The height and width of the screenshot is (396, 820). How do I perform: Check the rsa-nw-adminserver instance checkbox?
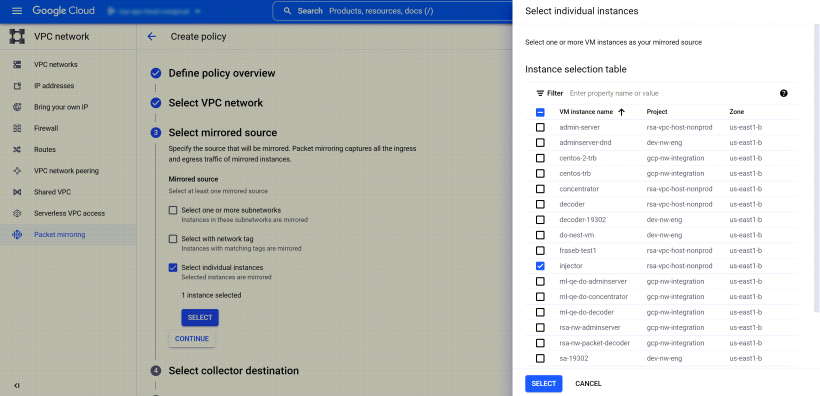[x=540, y=327]
